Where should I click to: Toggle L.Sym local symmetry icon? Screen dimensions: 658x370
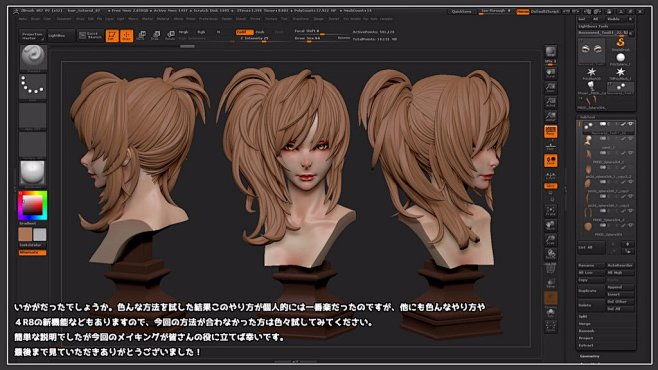[551, 175]
